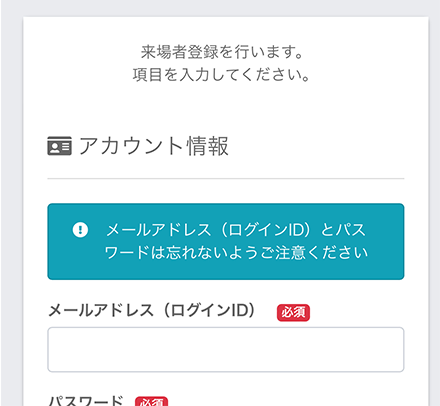Click the gray page margin right of the form card
The height and width of the screenshot is (406, 440).
[434, 200]
